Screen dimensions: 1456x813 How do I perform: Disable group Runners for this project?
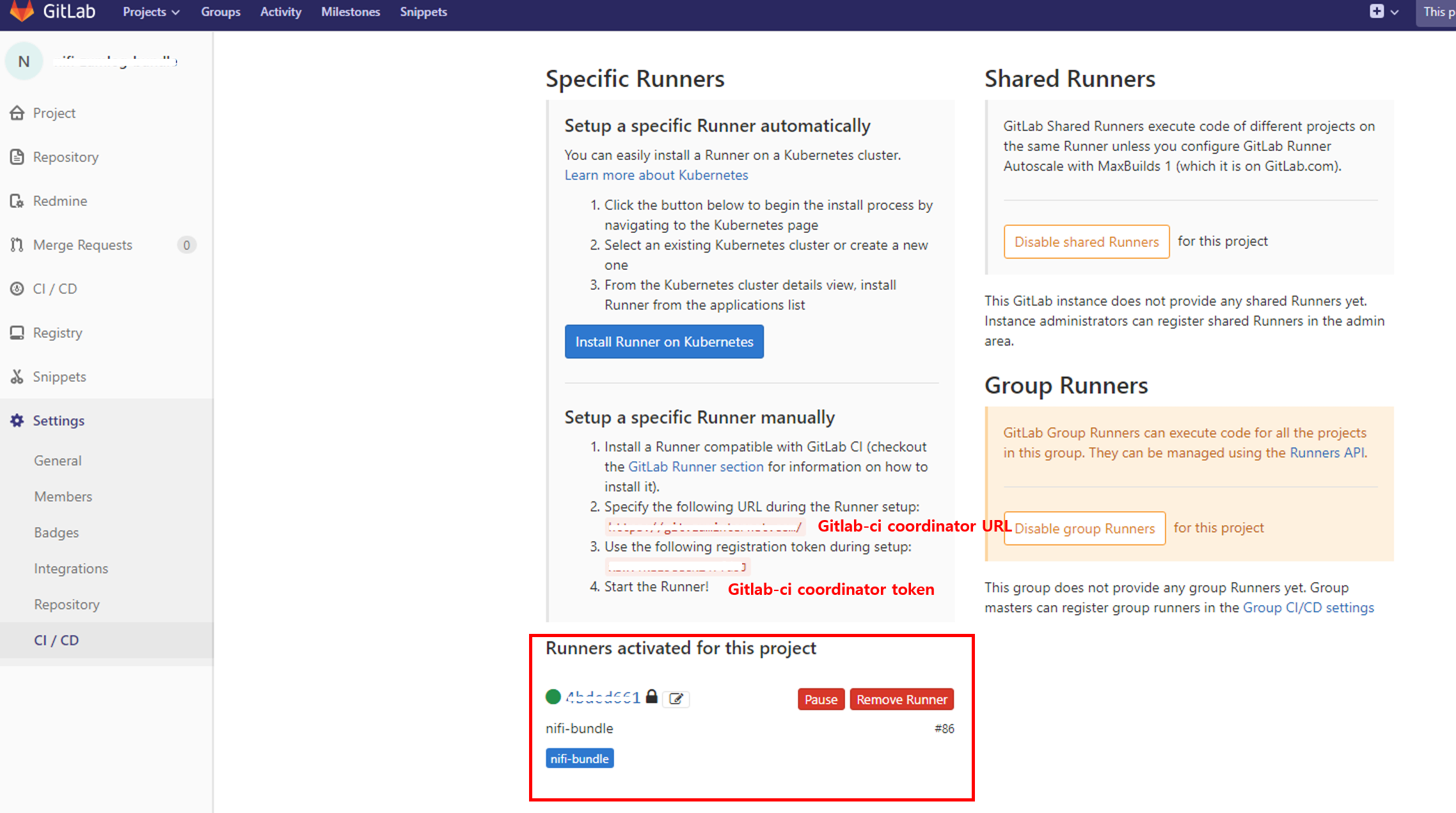coord(1084,528)
